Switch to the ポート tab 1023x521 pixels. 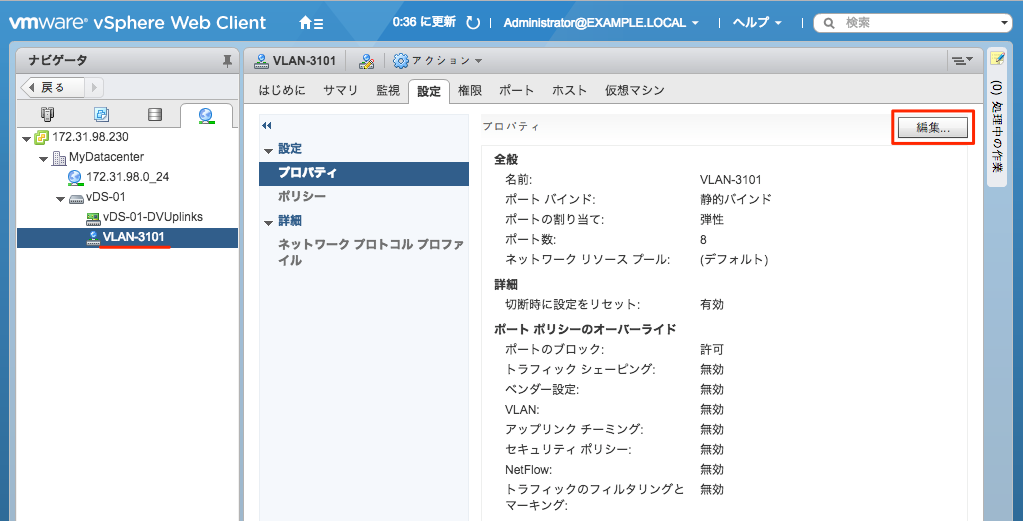click(516, 91)
